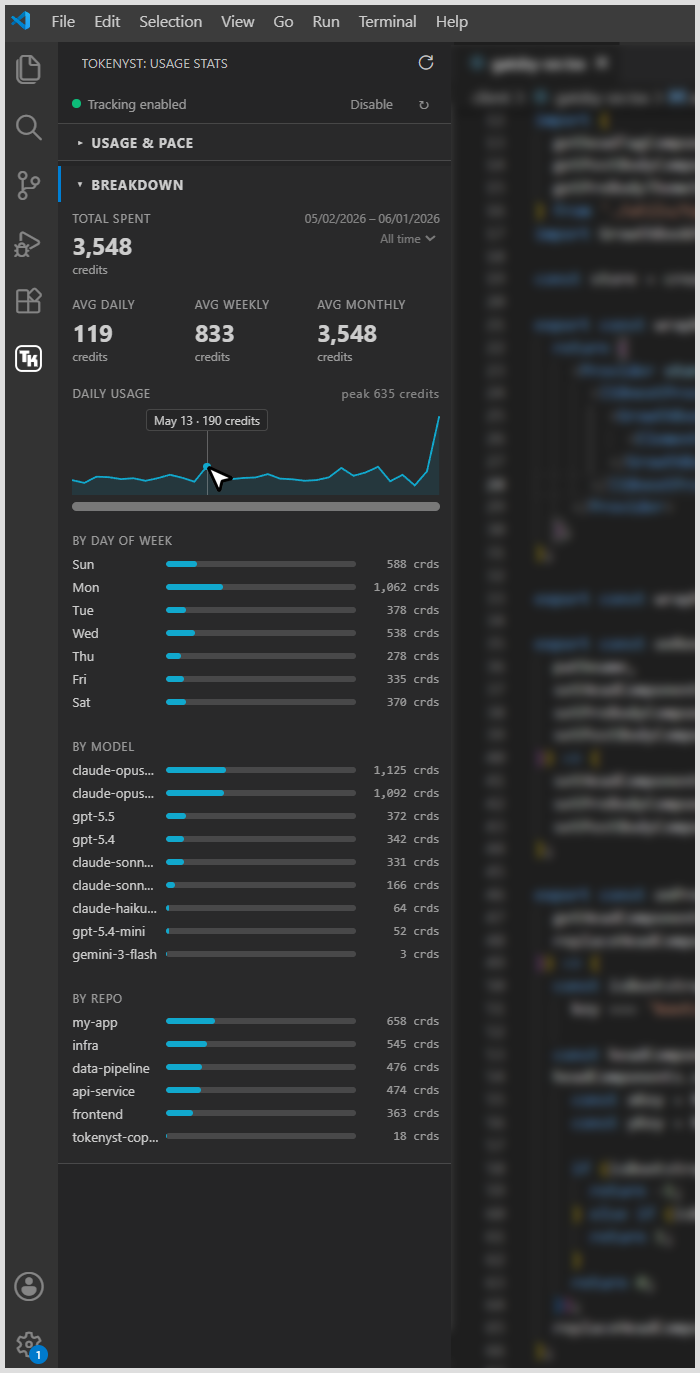Click the Tracking enabled status text
This screenshot has height=1373, width=700.
click(136, 105)
